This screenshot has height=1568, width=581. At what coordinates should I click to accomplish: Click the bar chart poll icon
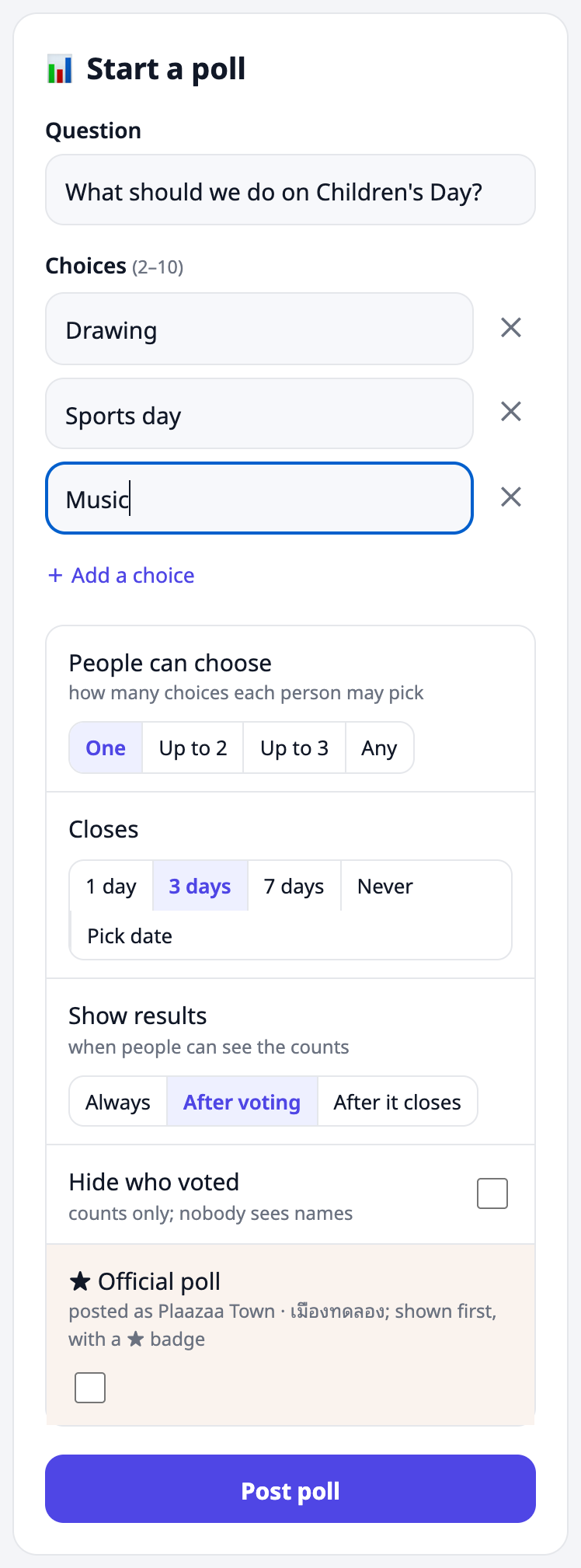coord(60,69)
